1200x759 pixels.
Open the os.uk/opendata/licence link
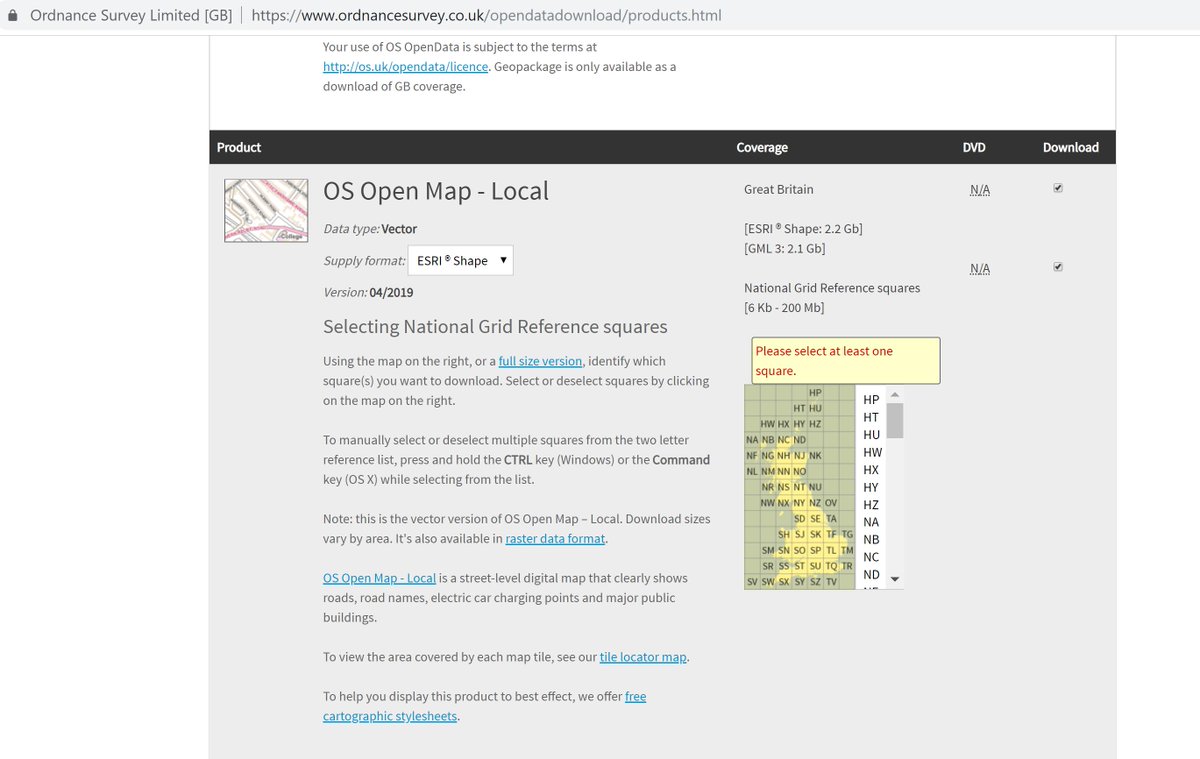pyautogui.click(x=405, y=66)
